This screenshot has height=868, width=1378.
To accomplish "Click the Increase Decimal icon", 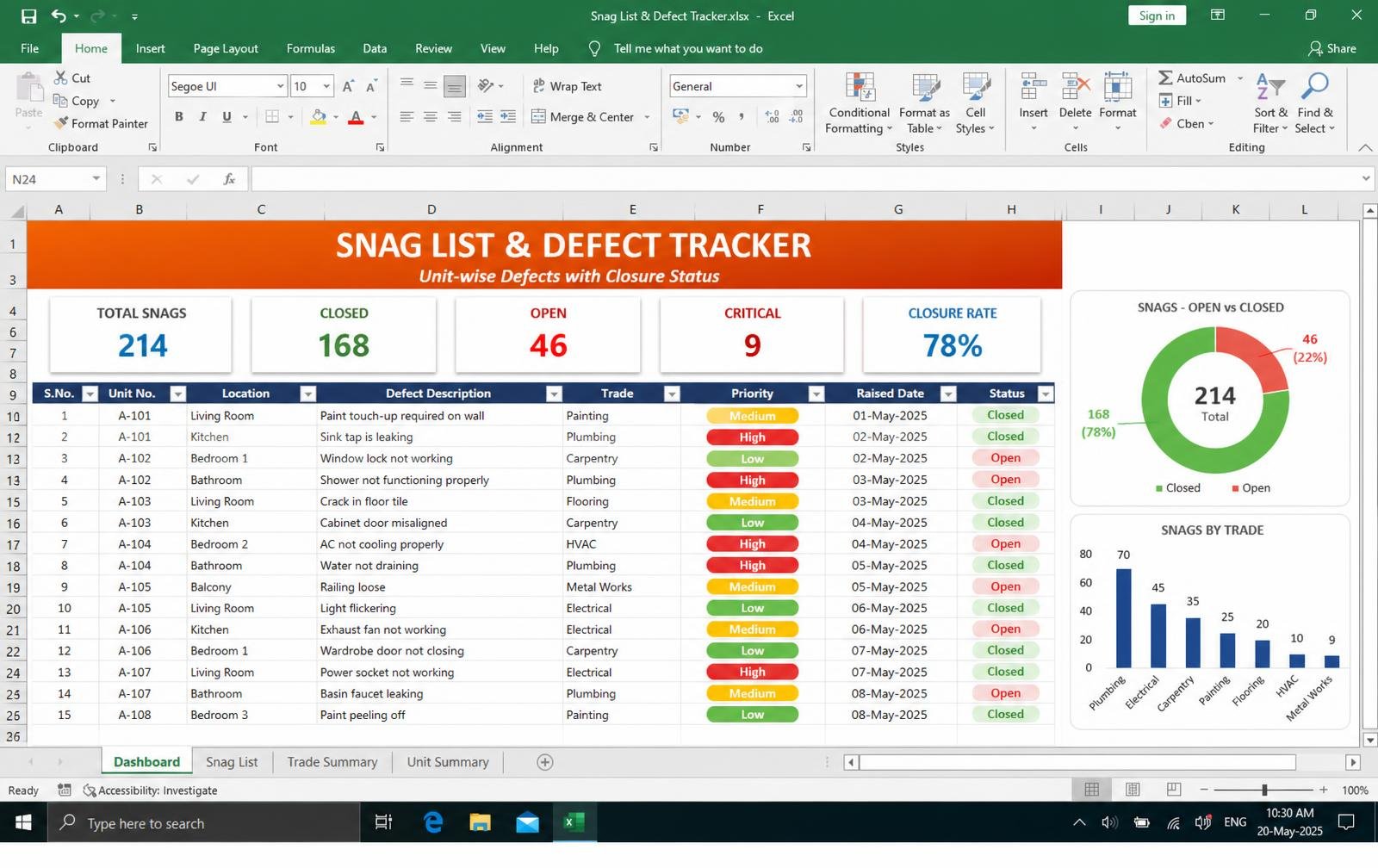I will click(x=773, y=117).
